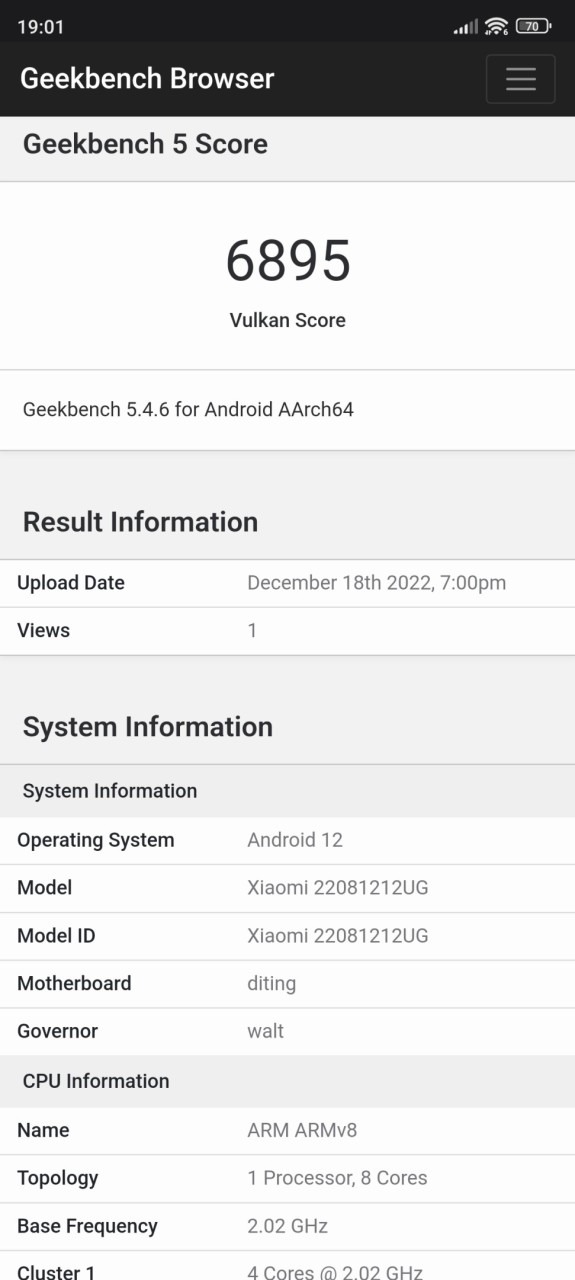Viewport: 575px width, 1280px height.
Task: Tap Geekbench 5.4.6 for Android AArch64 text
Action: [x=188, y=409]
